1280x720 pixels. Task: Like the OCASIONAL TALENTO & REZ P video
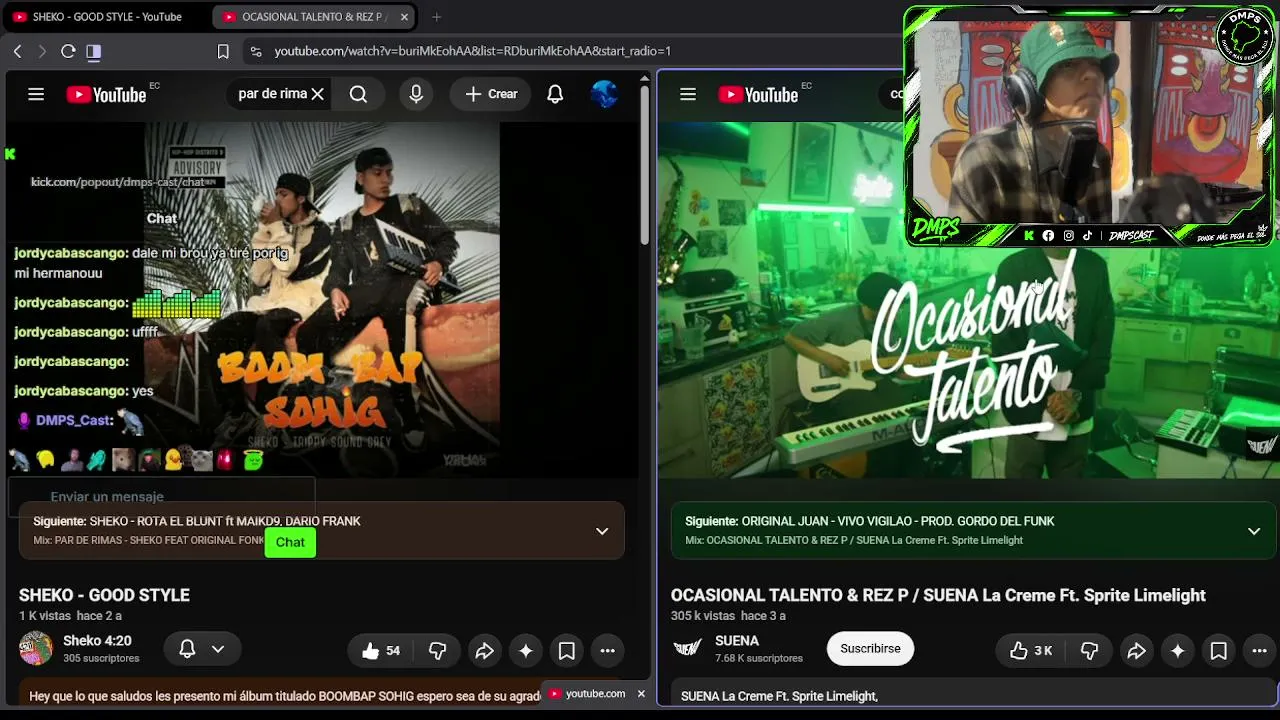(x=1030, y=651)
